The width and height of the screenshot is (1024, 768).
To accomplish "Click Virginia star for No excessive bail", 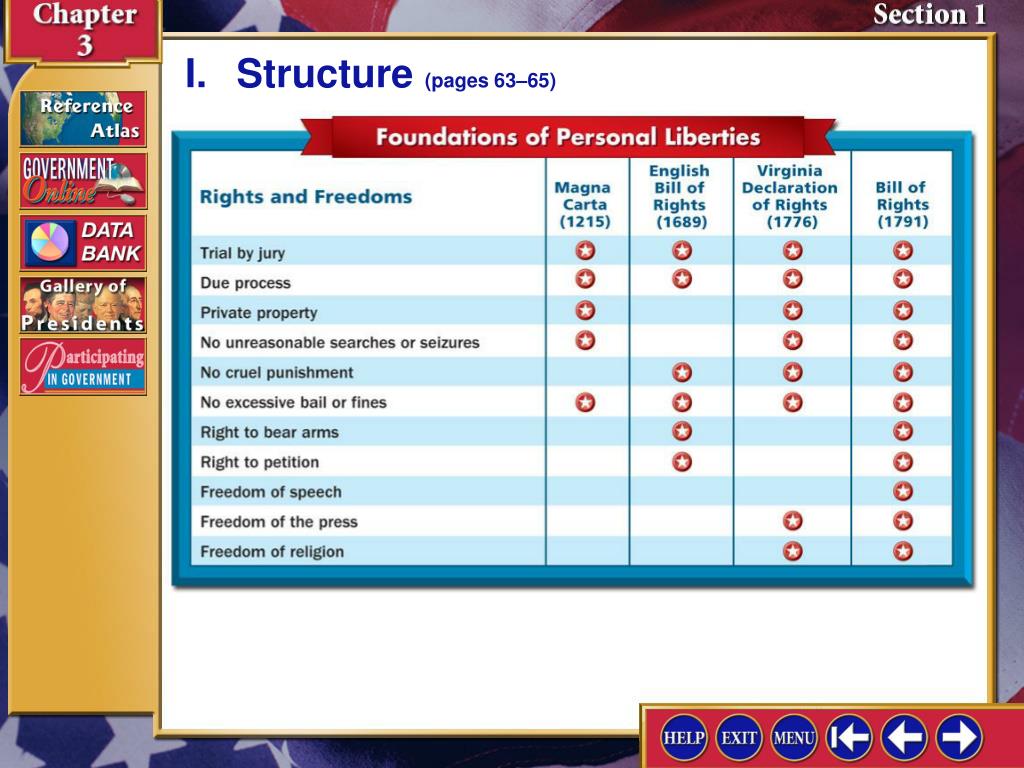I will tap(793, 402).
